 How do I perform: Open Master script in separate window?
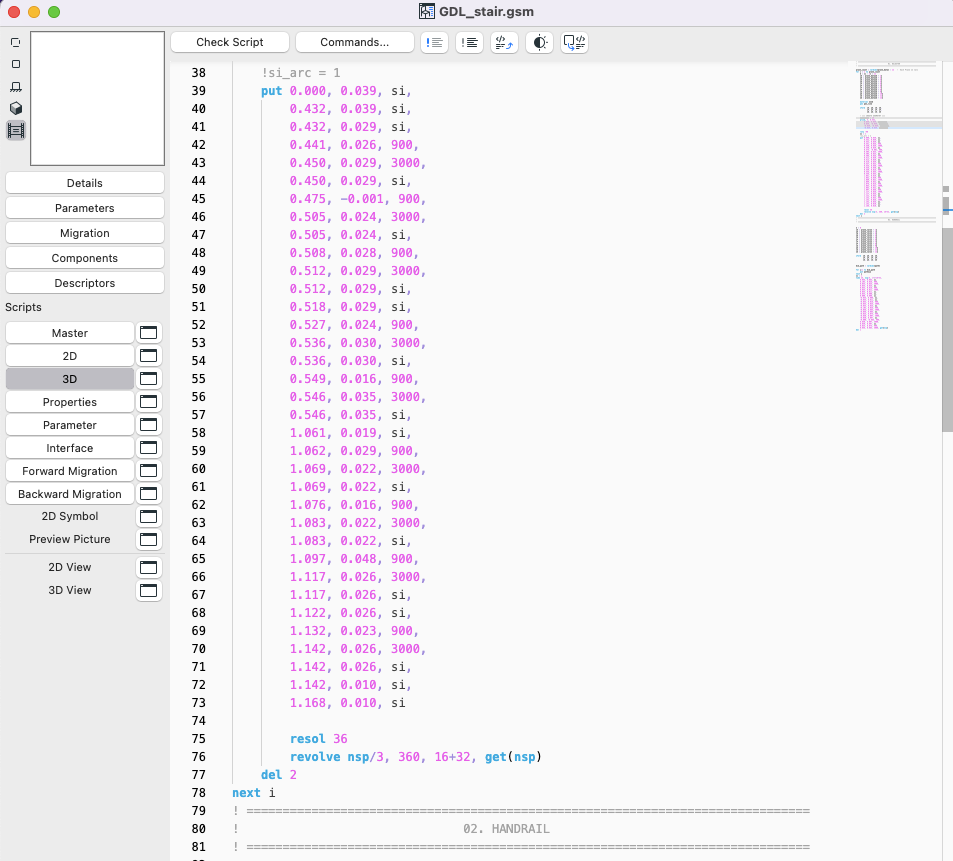point(149,333)
